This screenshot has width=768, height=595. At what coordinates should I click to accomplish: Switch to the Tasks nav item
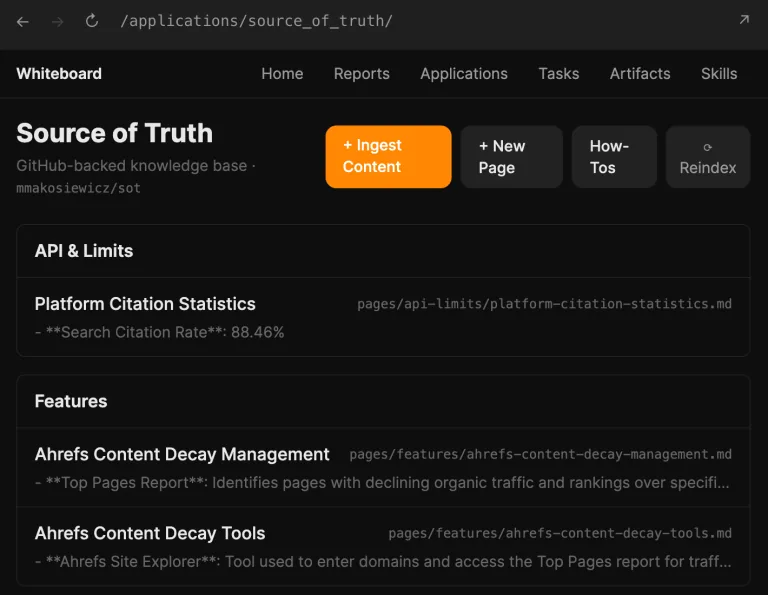(559, 73)
